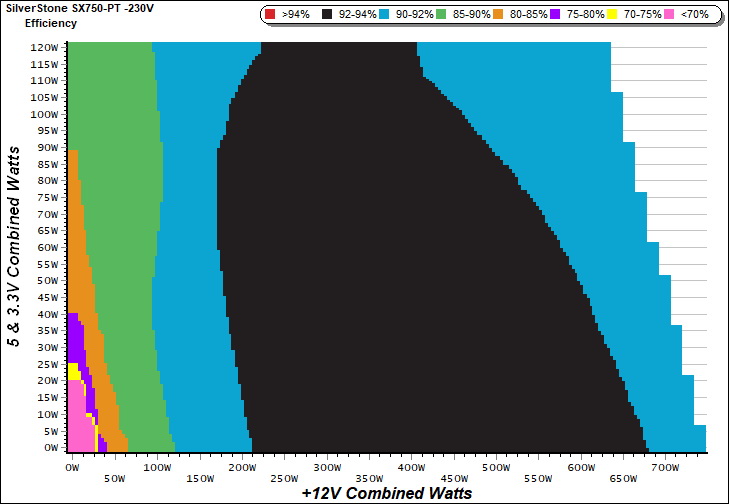Screen dimensions: 729x504
Task: Select the pink <70% legend swatch
Action: point(671,15)
